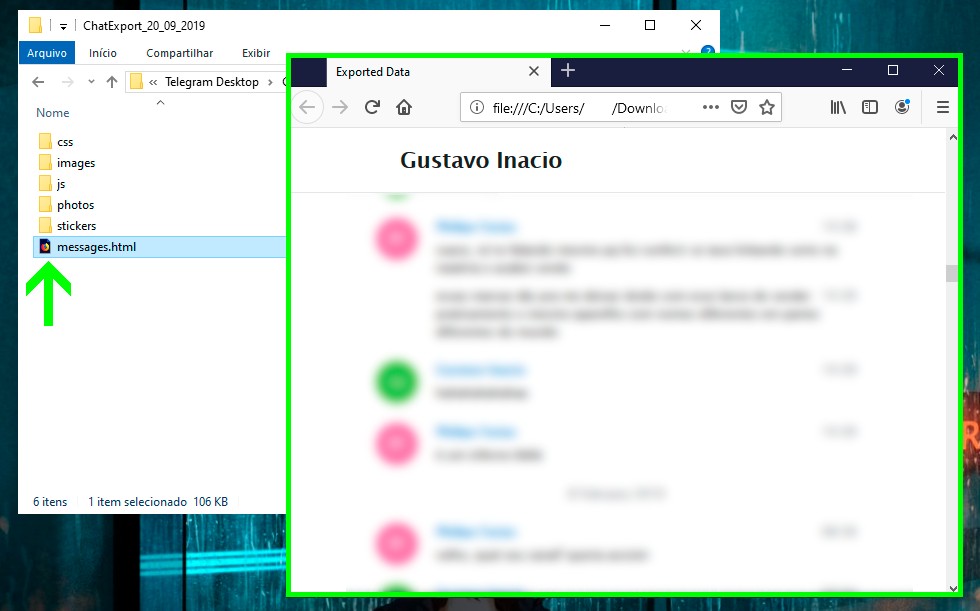
Task: Maximize the File Explorer window
Action: 650,25
